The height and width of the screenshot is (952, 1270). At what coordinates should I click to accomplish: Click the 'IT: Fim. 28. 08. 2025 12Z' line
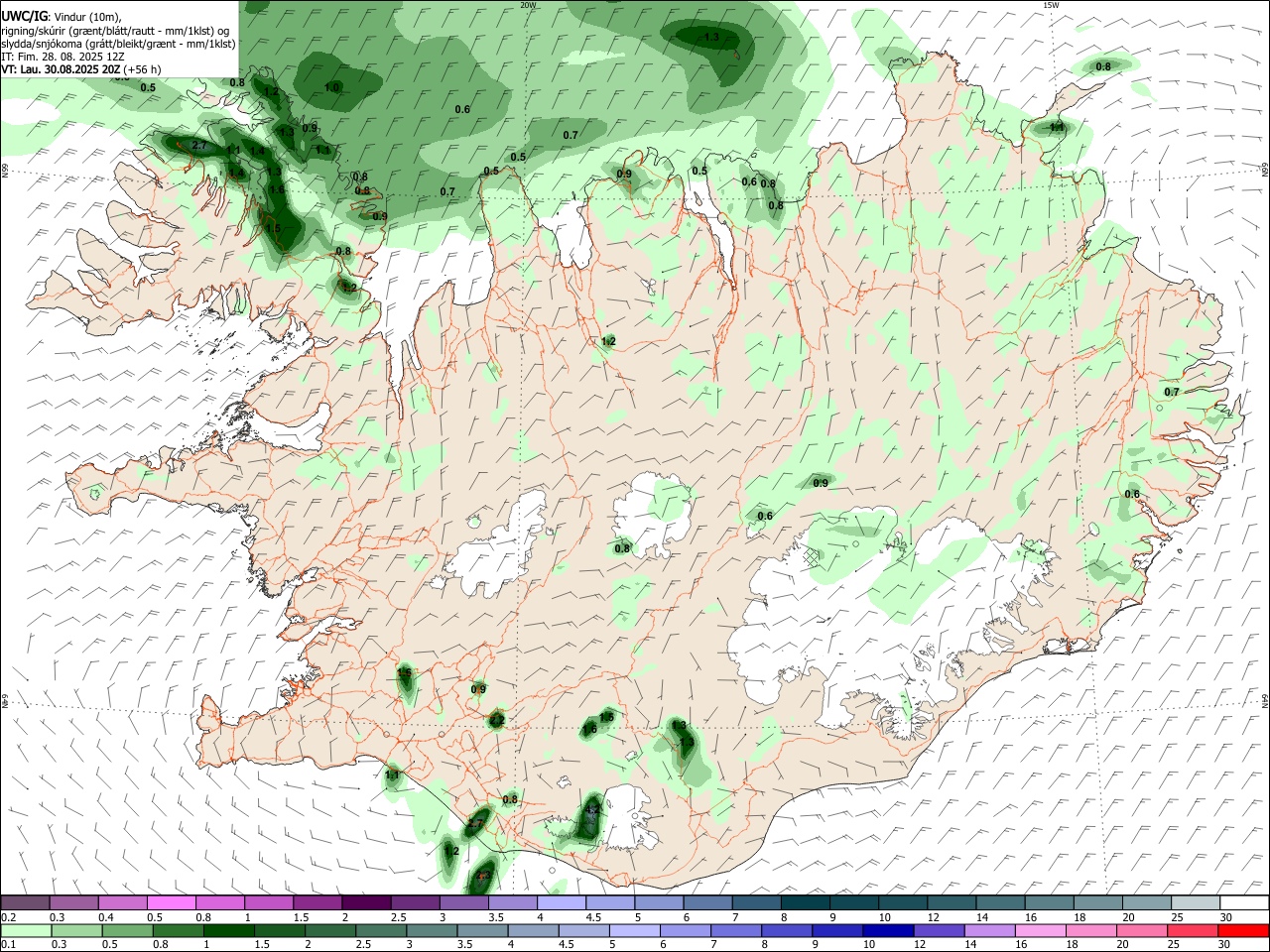click(63, 57)
